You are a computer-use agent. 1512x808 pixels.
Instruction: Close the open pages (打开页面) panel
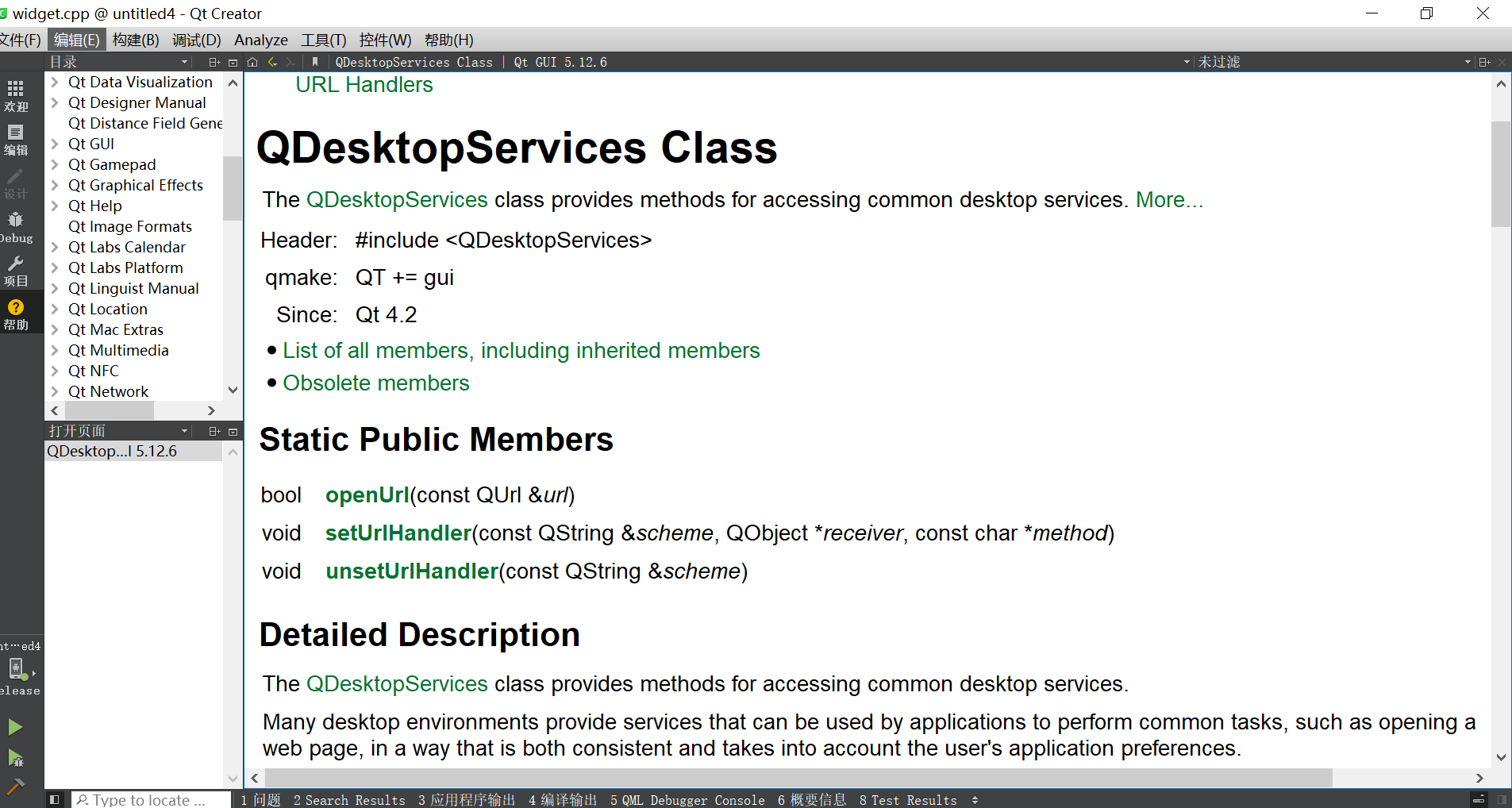coord(233,431)
